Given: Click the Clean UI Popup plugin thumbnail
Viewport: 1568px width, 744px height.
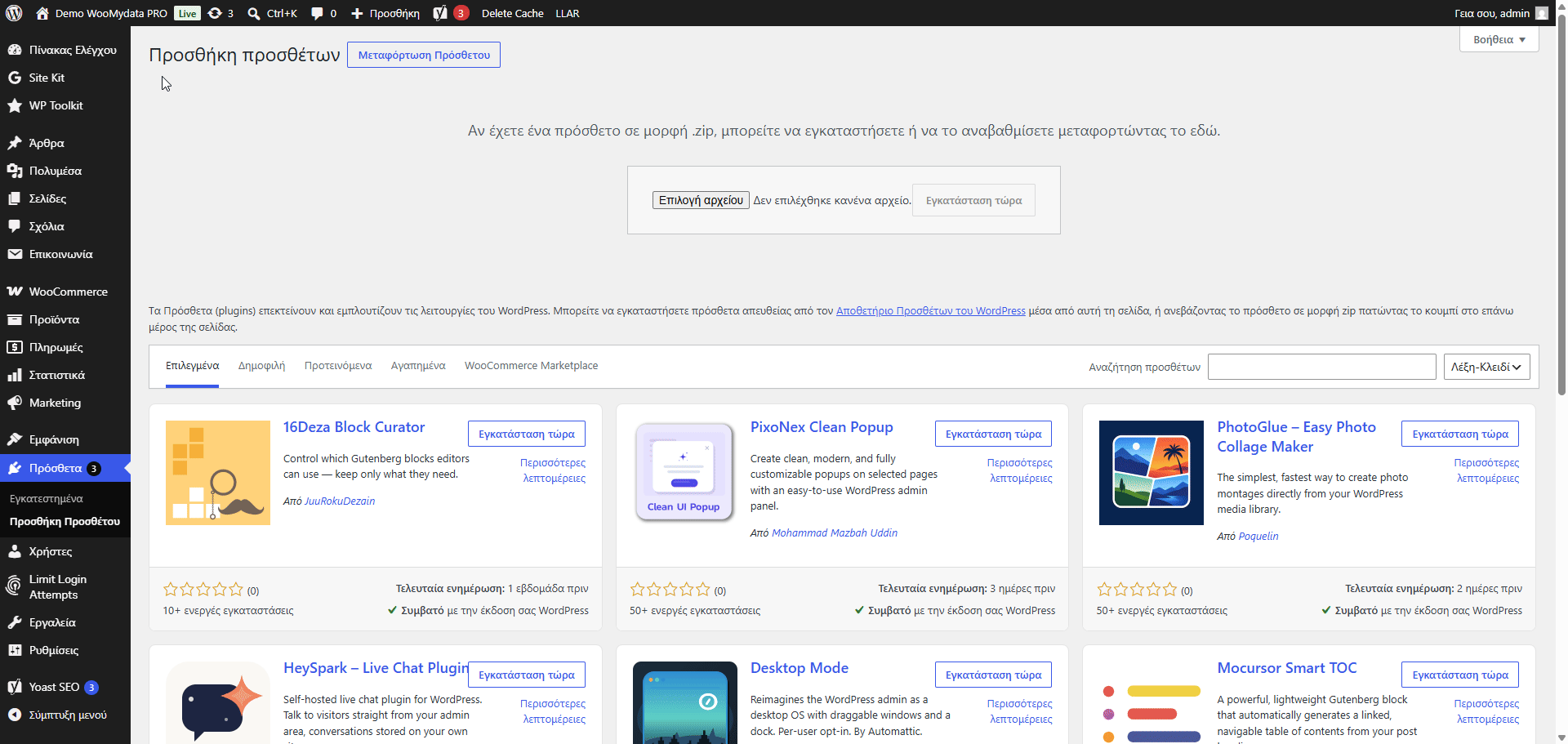Looking at the screenshot, I should tap(684, 473).
